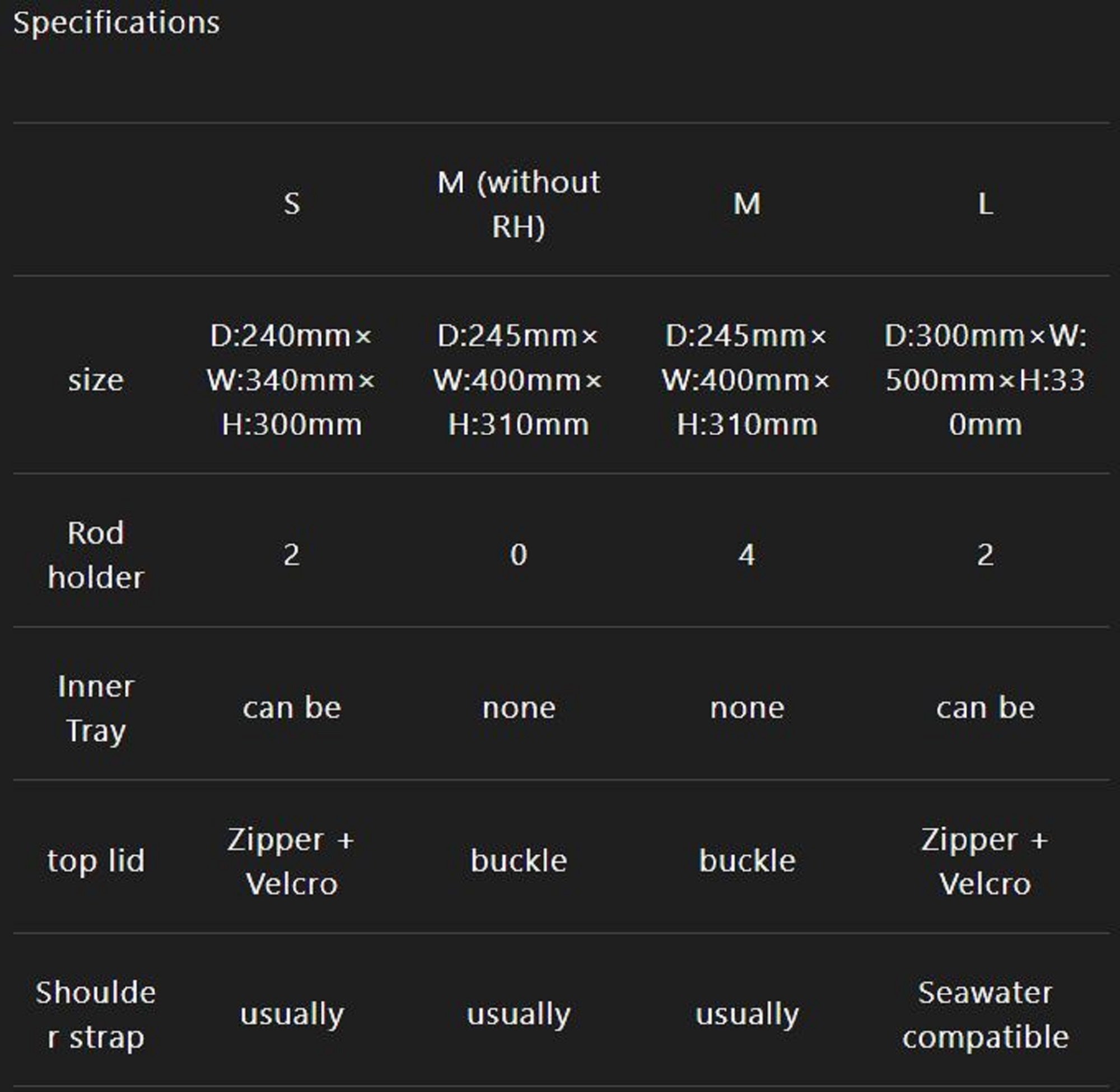1120x1092 pixels.
Task: Select the rod holder value 0
Action: tap(519, 554)
